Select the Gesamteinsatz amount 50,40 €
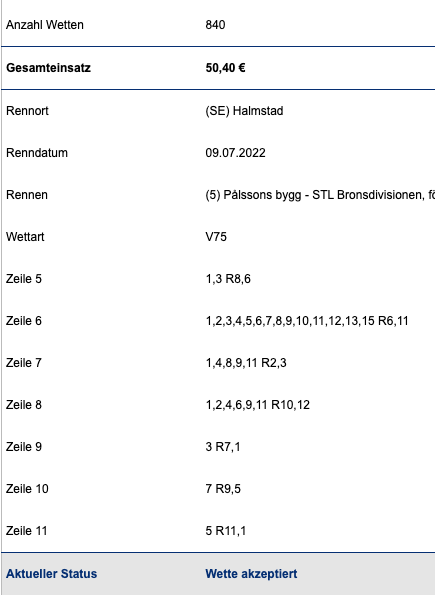 [225, 68]
